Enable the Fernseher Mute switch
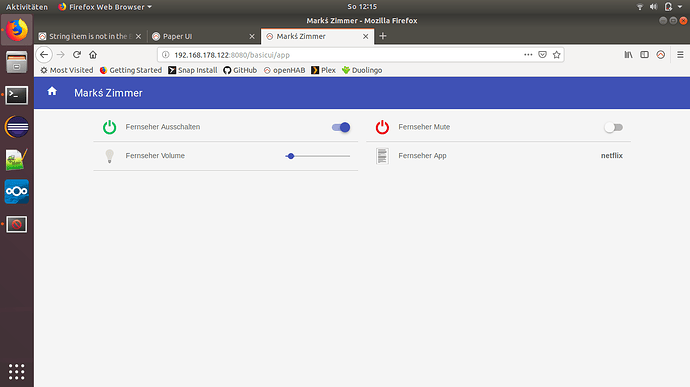This screenshot has width=690, height=387. click(x=613, y=127)
